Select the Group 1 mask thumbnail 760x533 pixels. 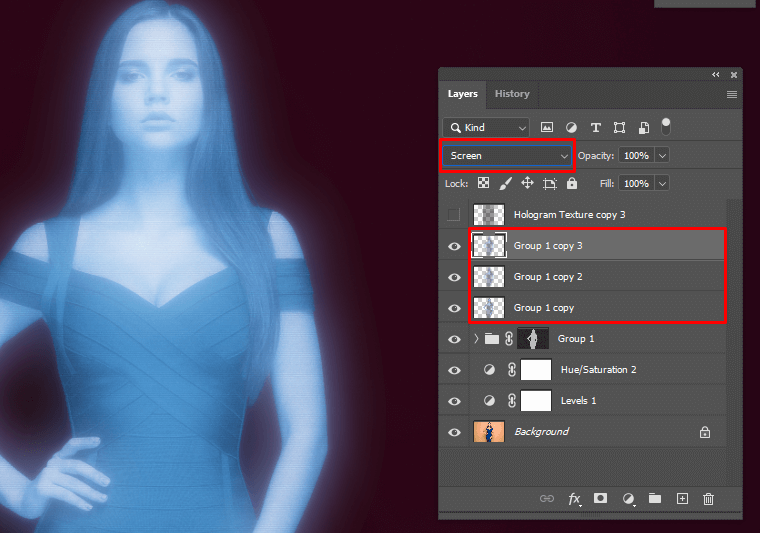533,339
